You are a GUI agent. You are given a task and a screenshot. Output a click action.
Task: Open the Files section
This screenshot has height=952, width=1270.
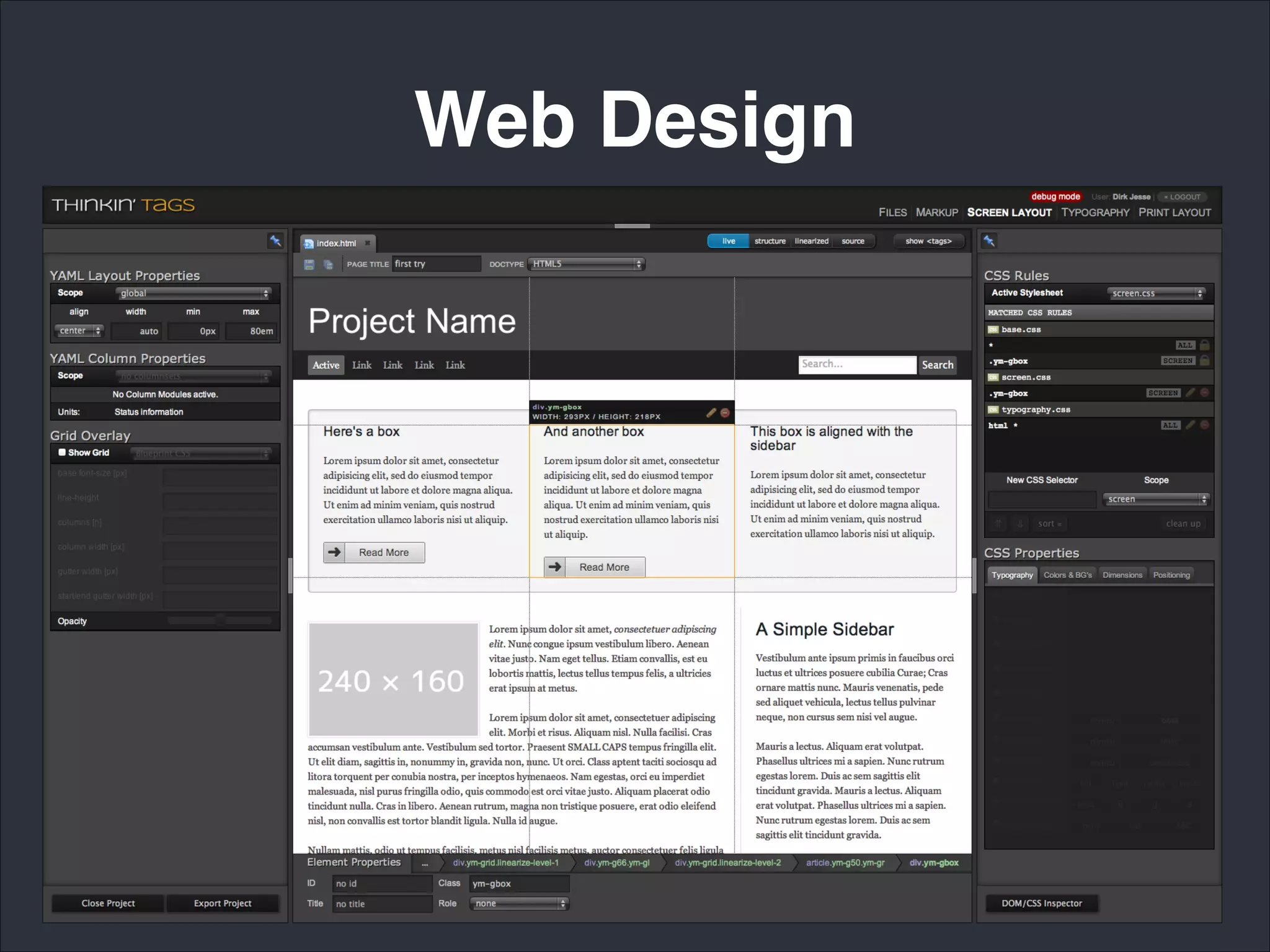pyautogui.click(x=892, y=213)
